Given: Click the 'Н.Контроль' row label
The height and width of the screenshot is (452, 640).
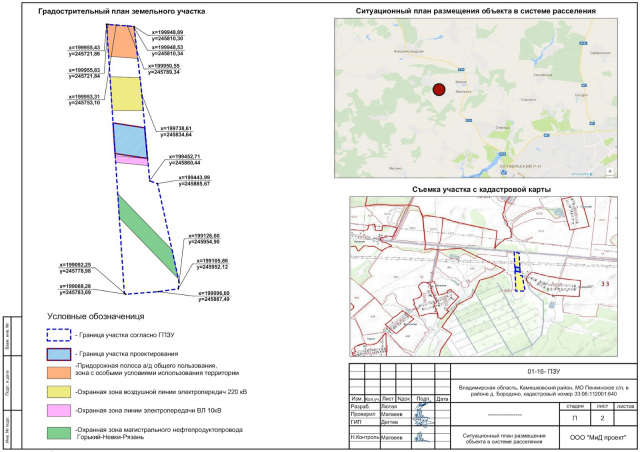Looking at the screenshot, I should click(x=364, y=437).
